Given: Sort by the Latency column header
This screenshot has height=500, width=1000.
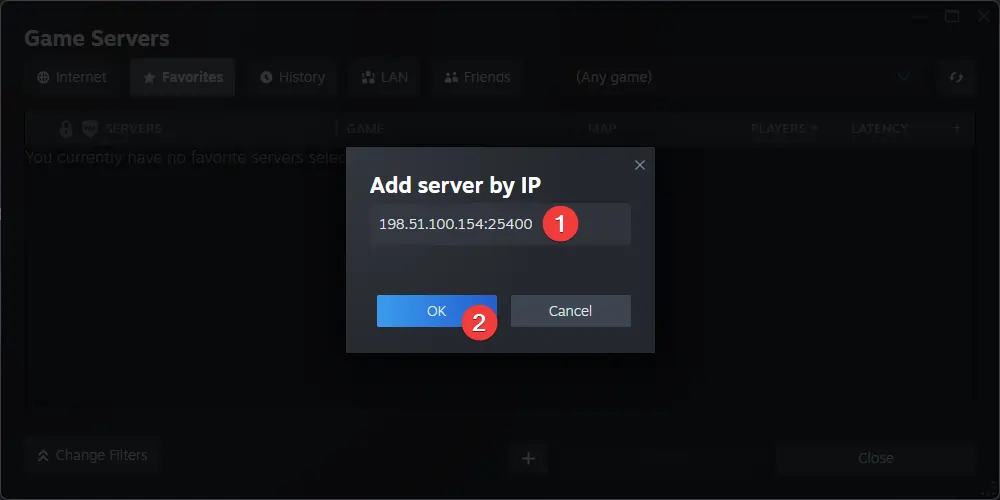Looking at the screenshot, I should click(x=879, y=129).
